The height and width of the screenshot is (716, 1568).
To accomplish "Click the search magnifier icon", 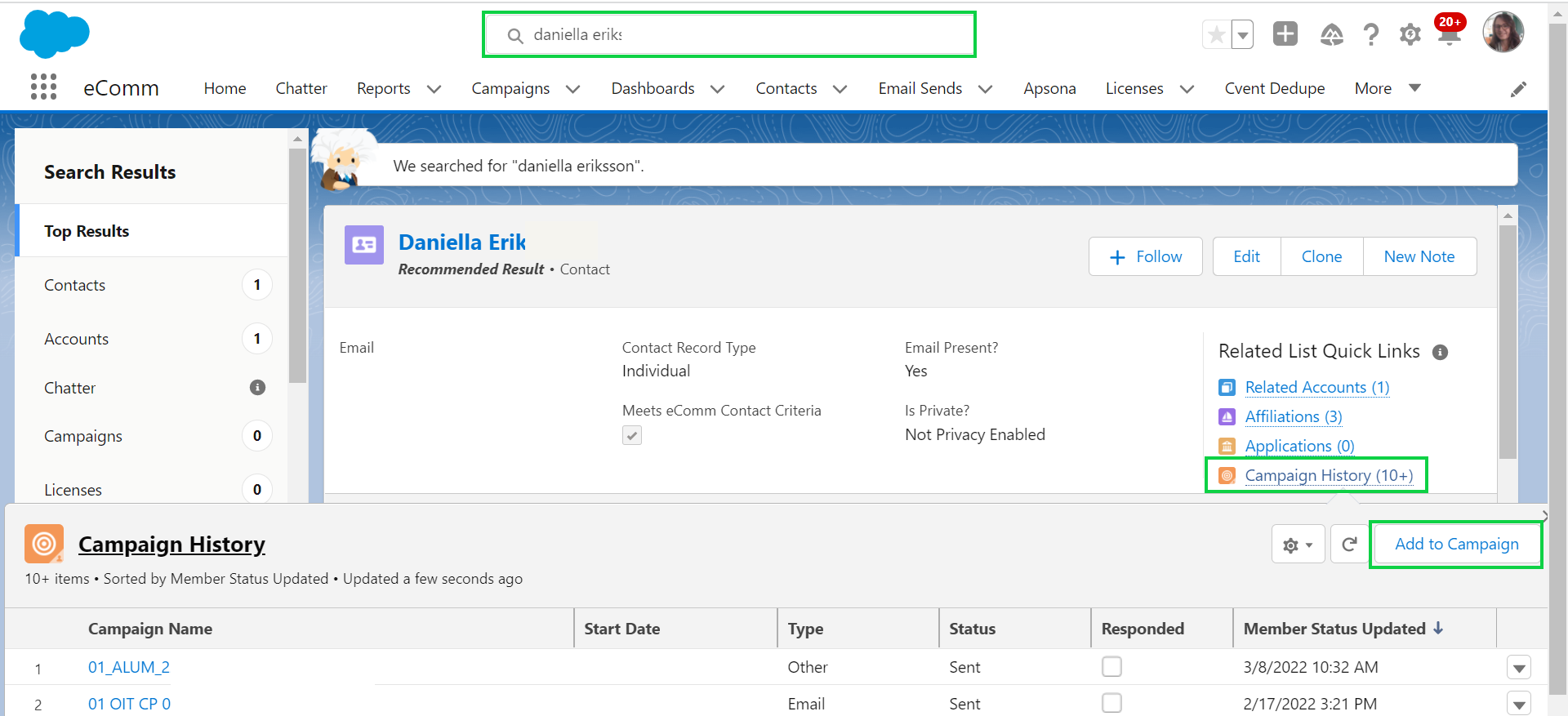I will 515,36.
